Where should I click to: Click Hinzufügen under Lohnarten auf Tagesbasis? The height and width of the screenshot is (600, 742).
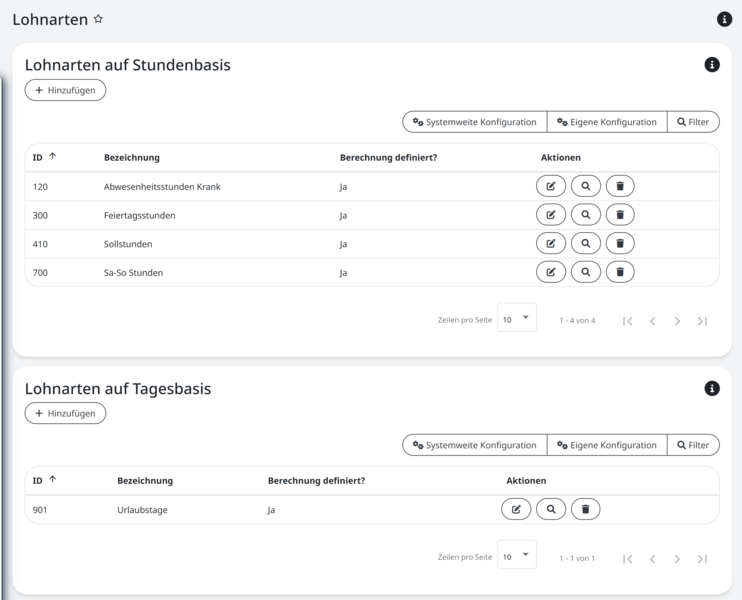click(x=65, y=413)
